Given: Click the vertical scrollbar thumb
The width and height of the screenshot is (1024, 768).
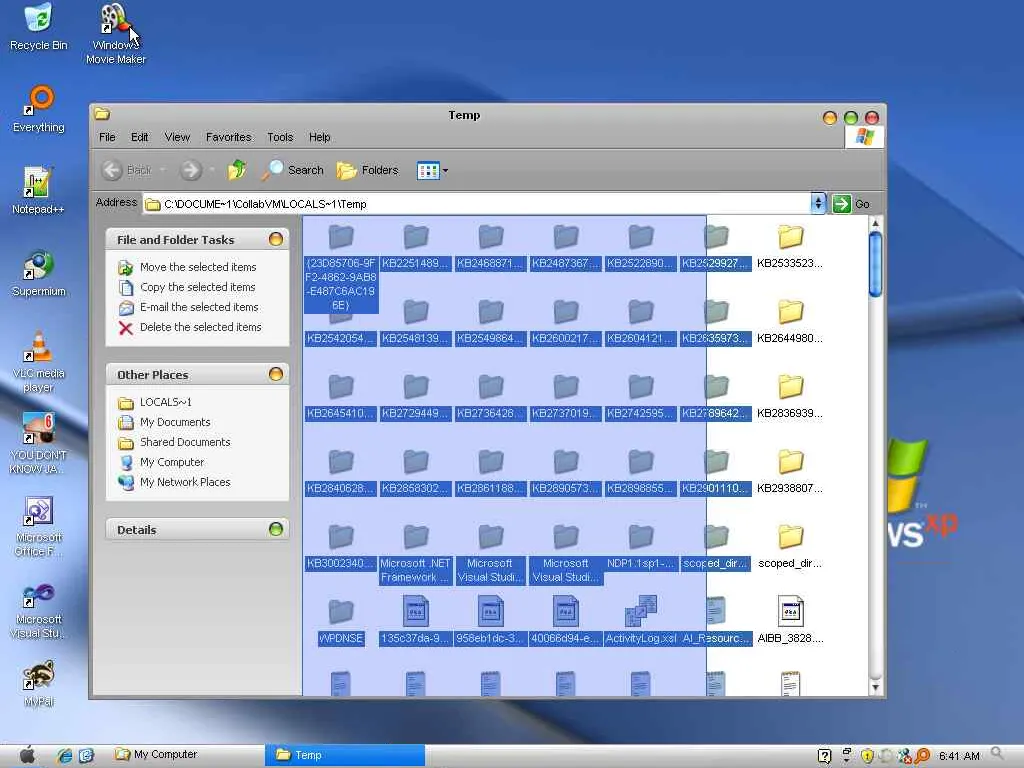Looking at the screenshot, I should point(876,265).
